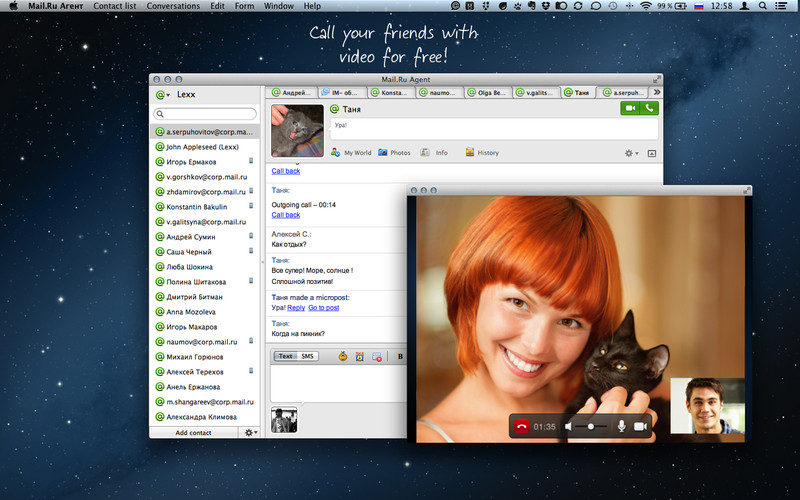Switch to the v.galits... conversation tab
The height and width of the screenshot is (500, 800).
pyautogui.click(x=536, y=92)
